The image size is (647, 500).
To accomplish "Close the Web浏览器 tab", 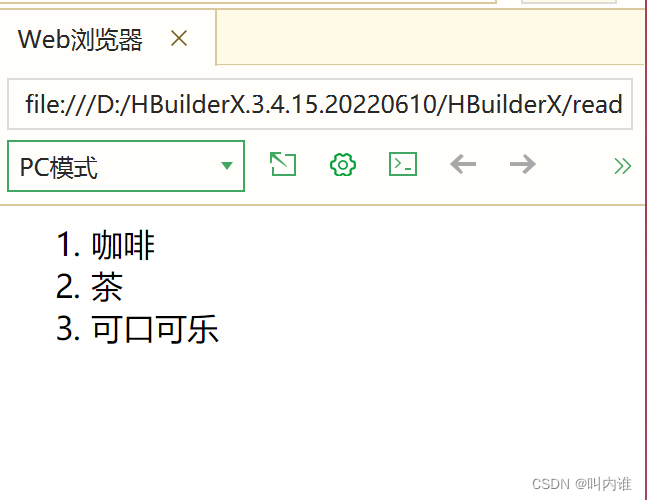I will coord(179,39).
